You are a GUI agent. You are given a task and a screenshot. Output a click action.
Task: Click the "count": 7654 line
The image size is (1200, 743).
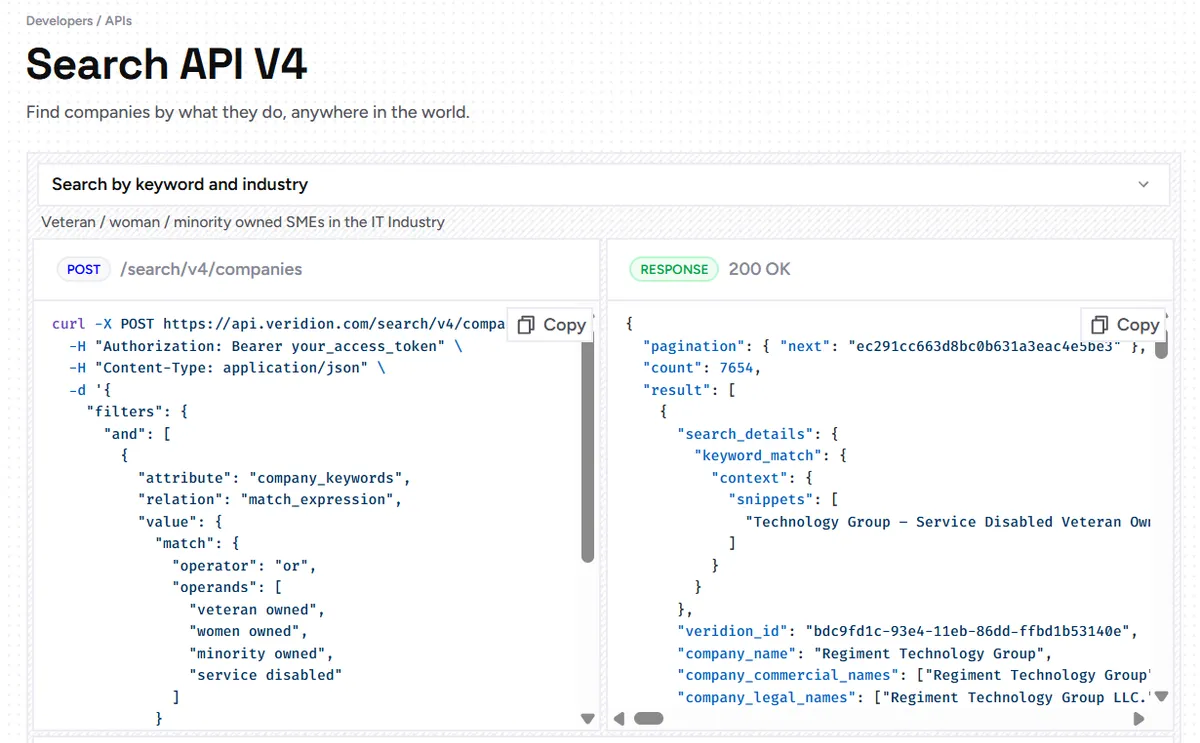click(702, 368)
